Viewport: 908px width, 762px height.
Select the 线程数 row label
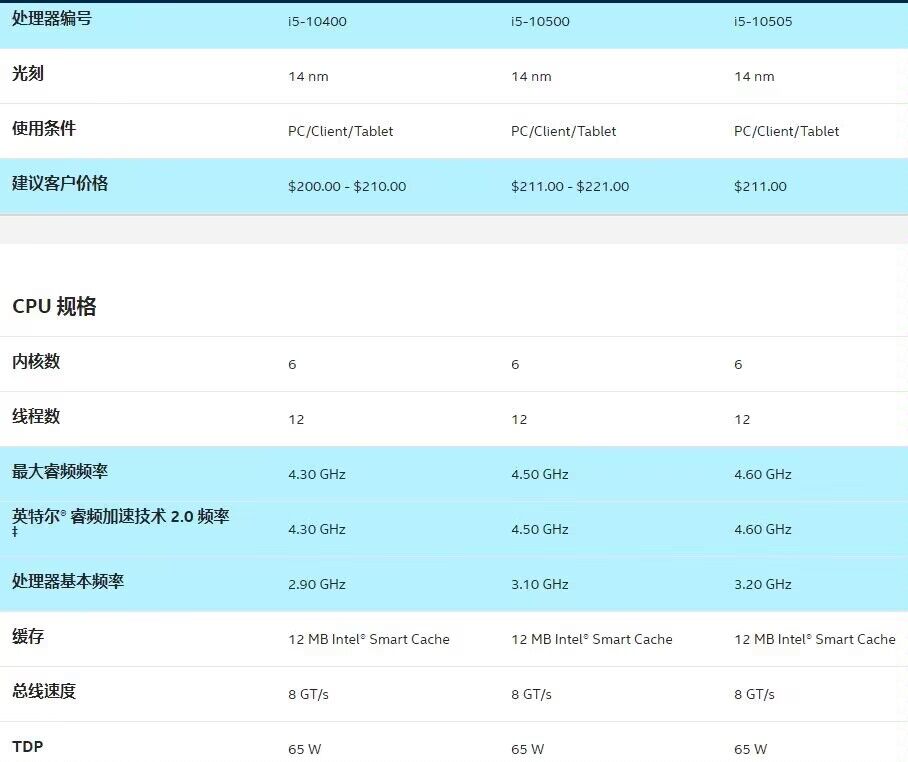(x=36, y=416)
